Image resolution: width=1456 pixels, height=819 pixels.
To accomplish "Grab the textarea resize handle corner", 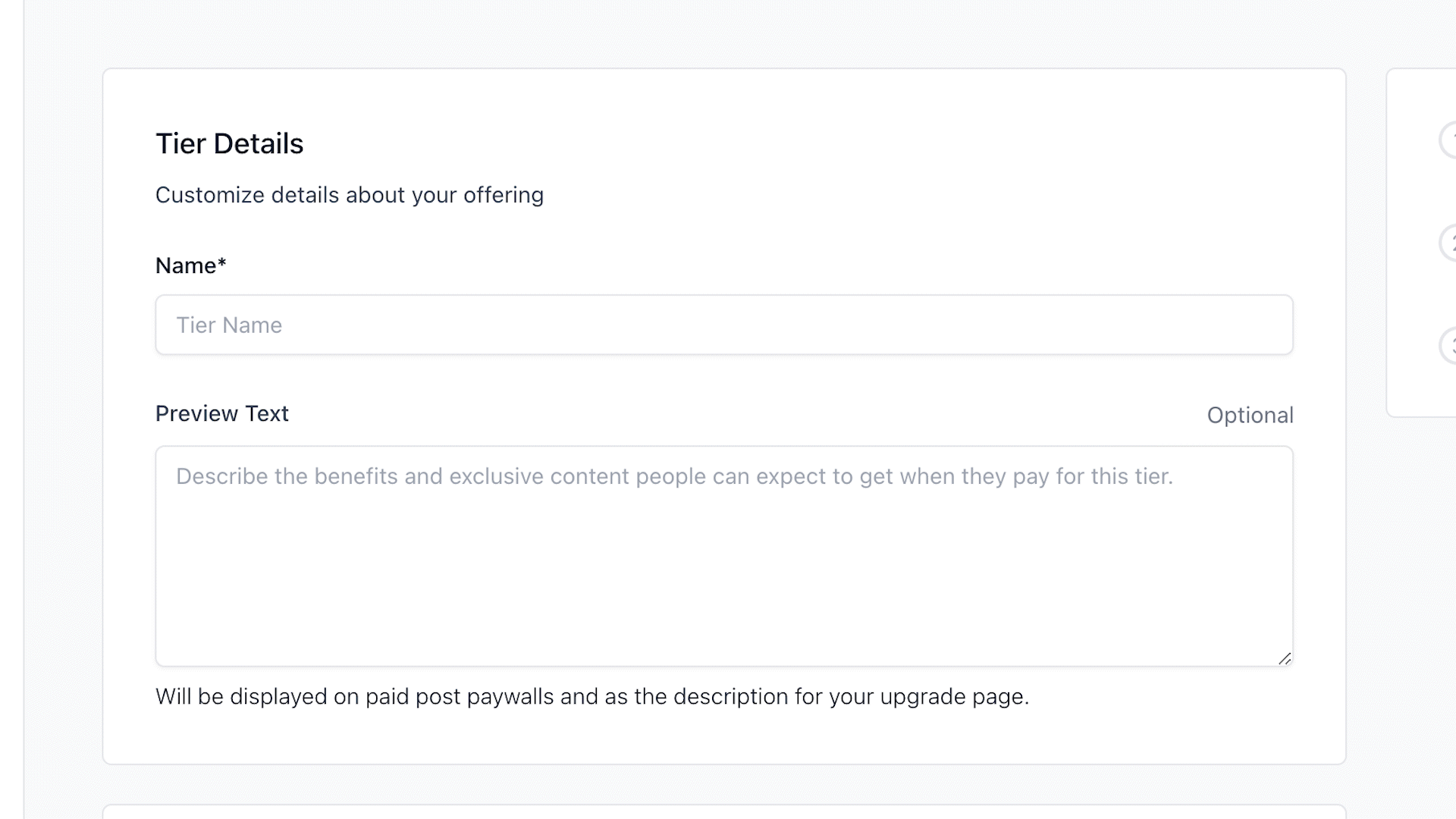I will click(1285, 659).
